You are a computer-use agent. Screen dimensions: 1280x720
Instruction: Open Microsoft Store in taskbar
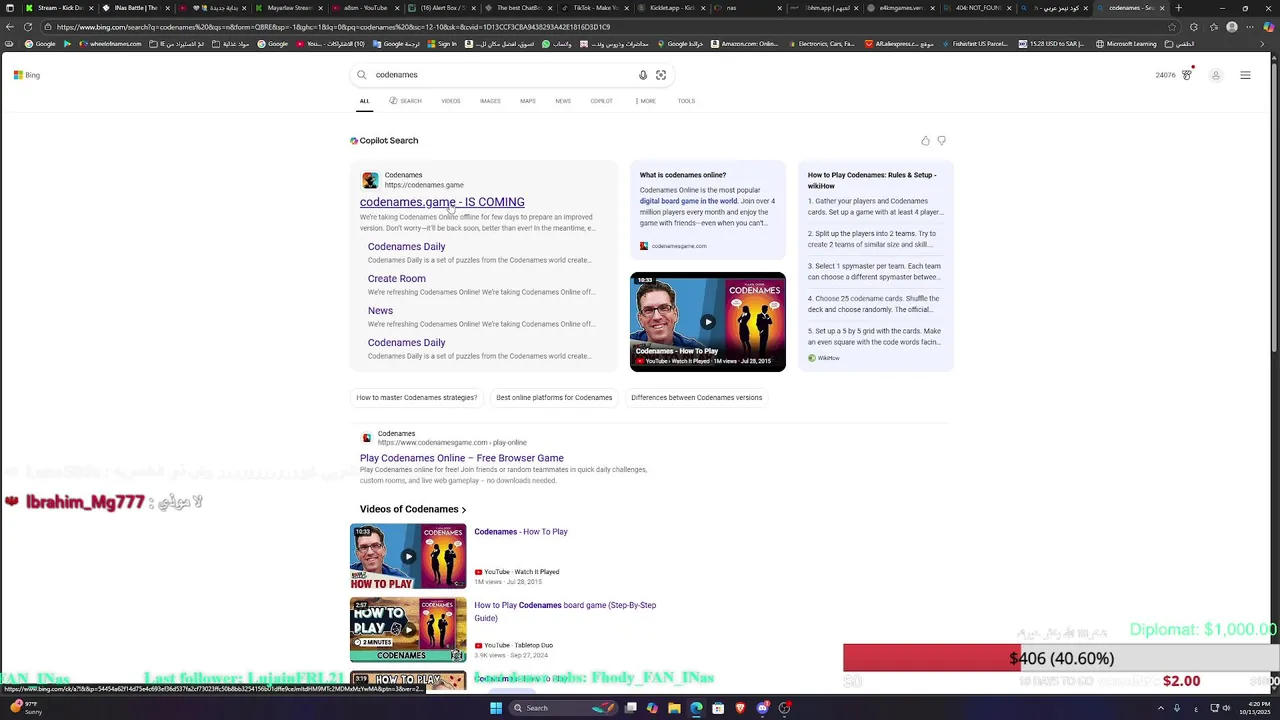[x=719, y=708]
